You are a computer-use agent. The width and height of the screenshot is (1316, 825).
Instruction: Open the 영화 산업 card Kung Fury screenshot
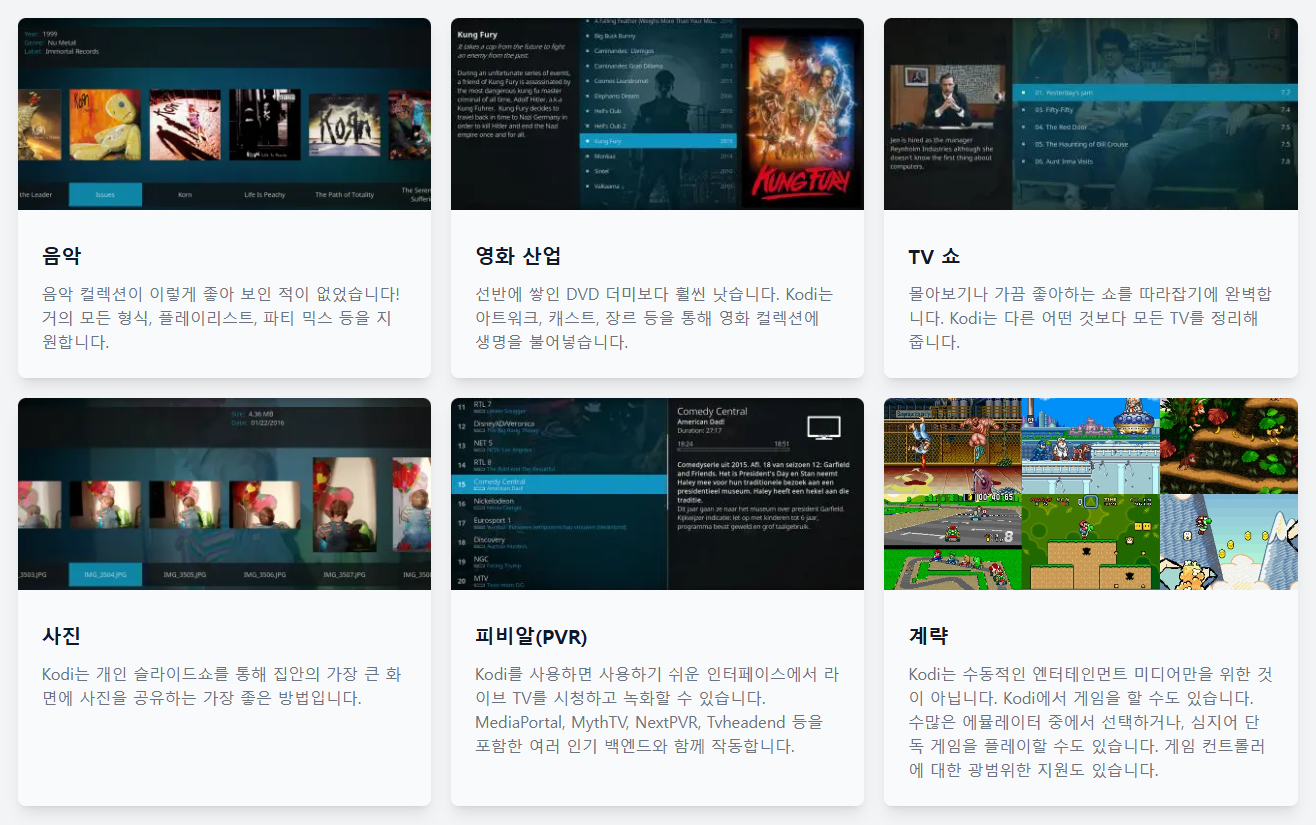pos(657,114)
